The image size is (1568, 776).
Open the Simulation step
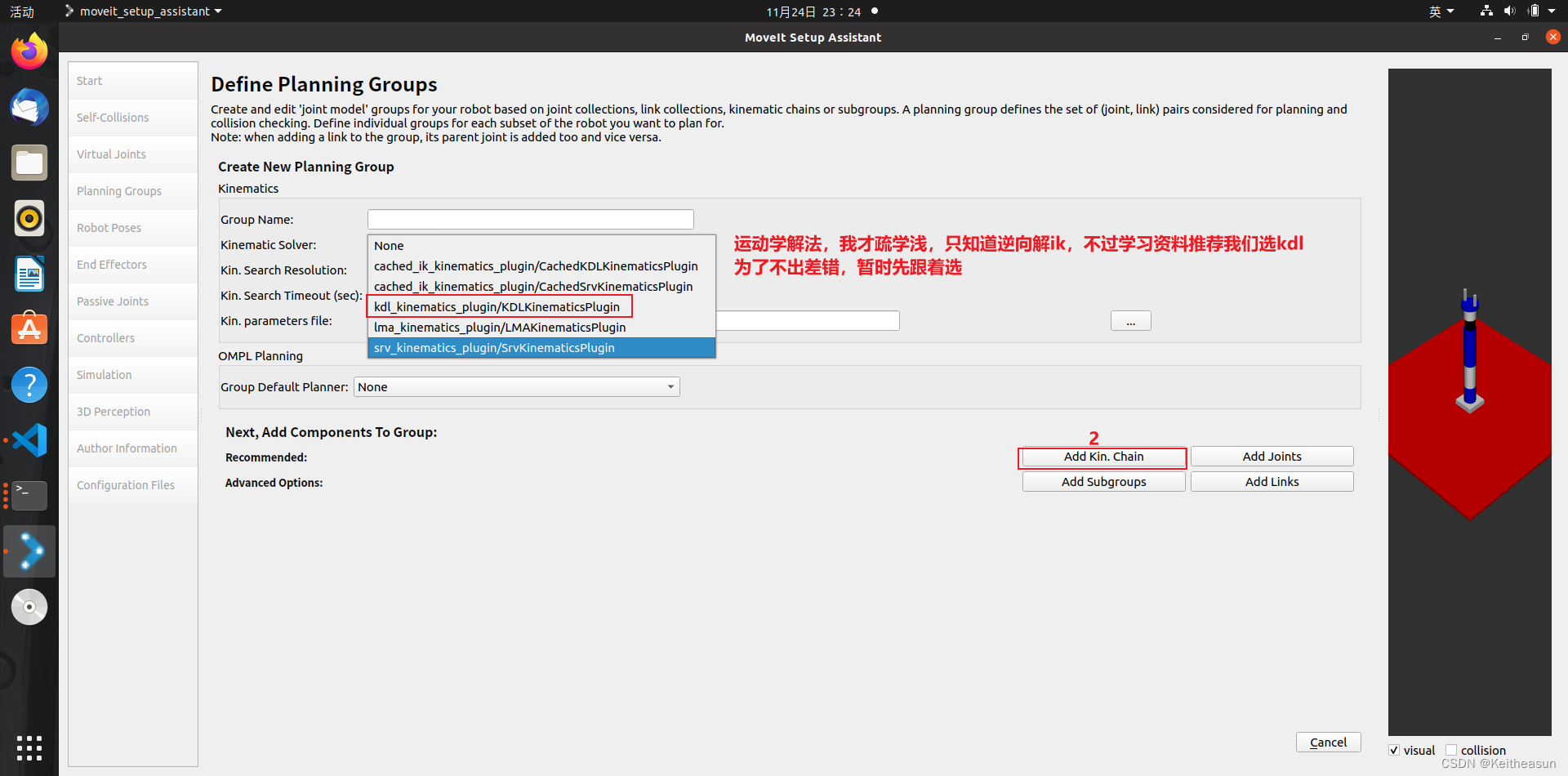coord(133,375)
